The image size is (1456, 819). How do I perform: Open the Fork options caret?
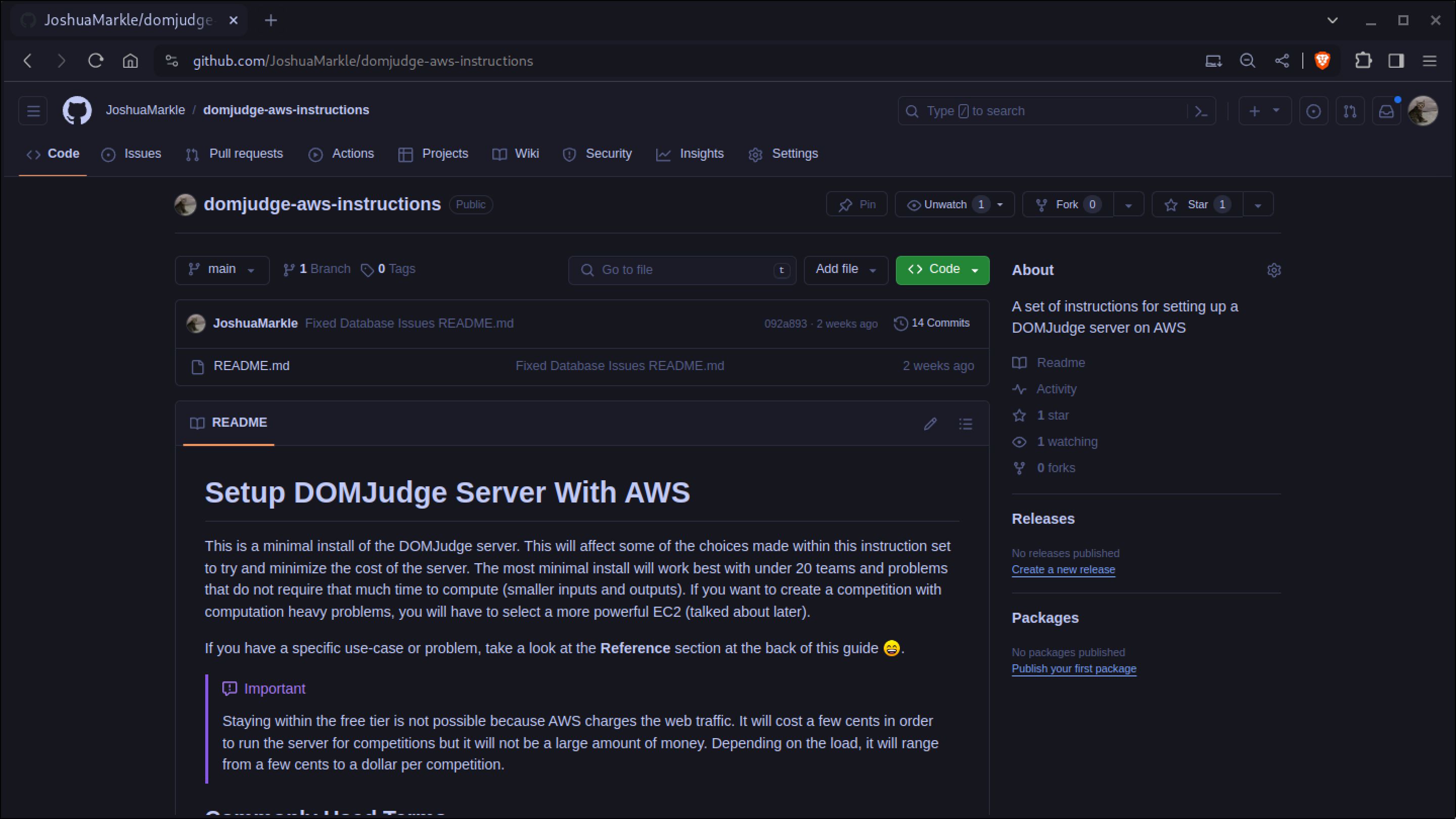click(1129, 205)
